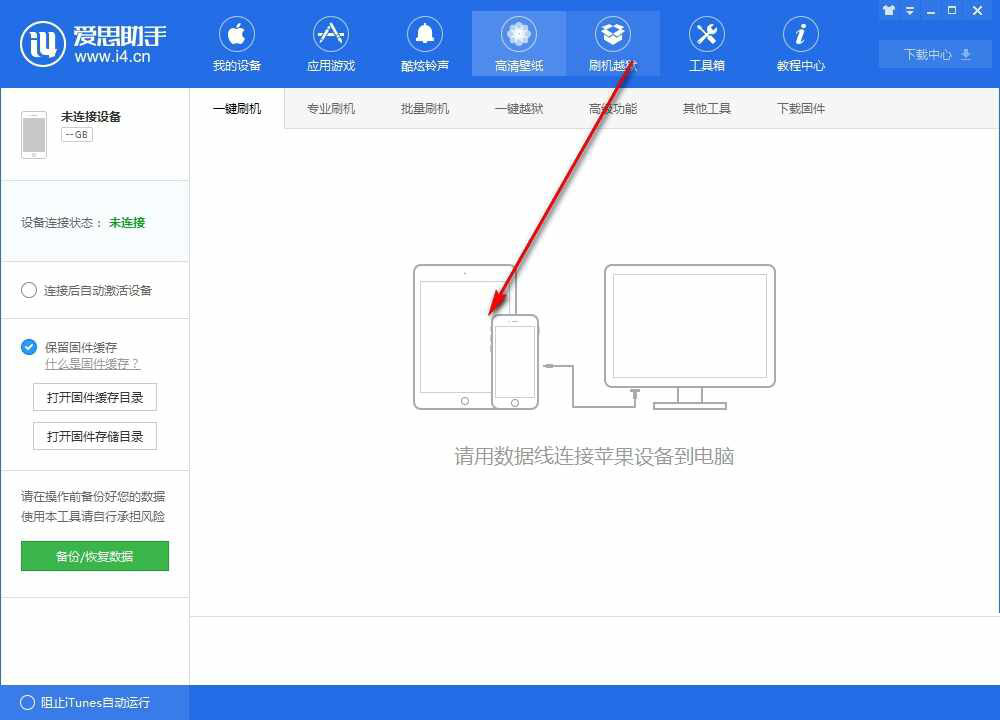Image resolution: width=1000 pixels, height=720 pixels.
Task: Switch to the 一键越狱 tab
Action: [519, 109]
